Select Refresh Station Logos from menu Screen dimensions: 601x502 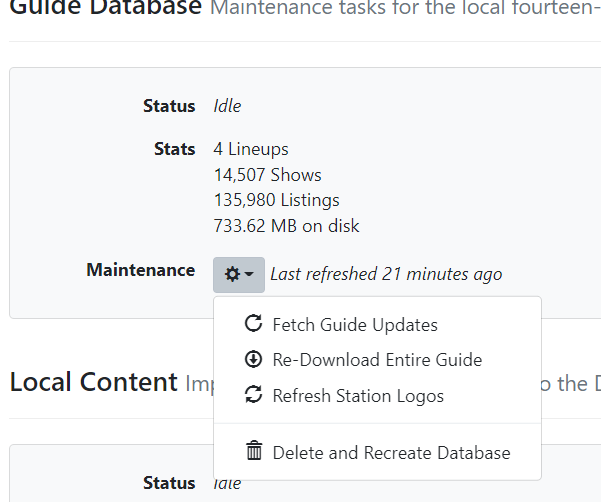(358, 396)
